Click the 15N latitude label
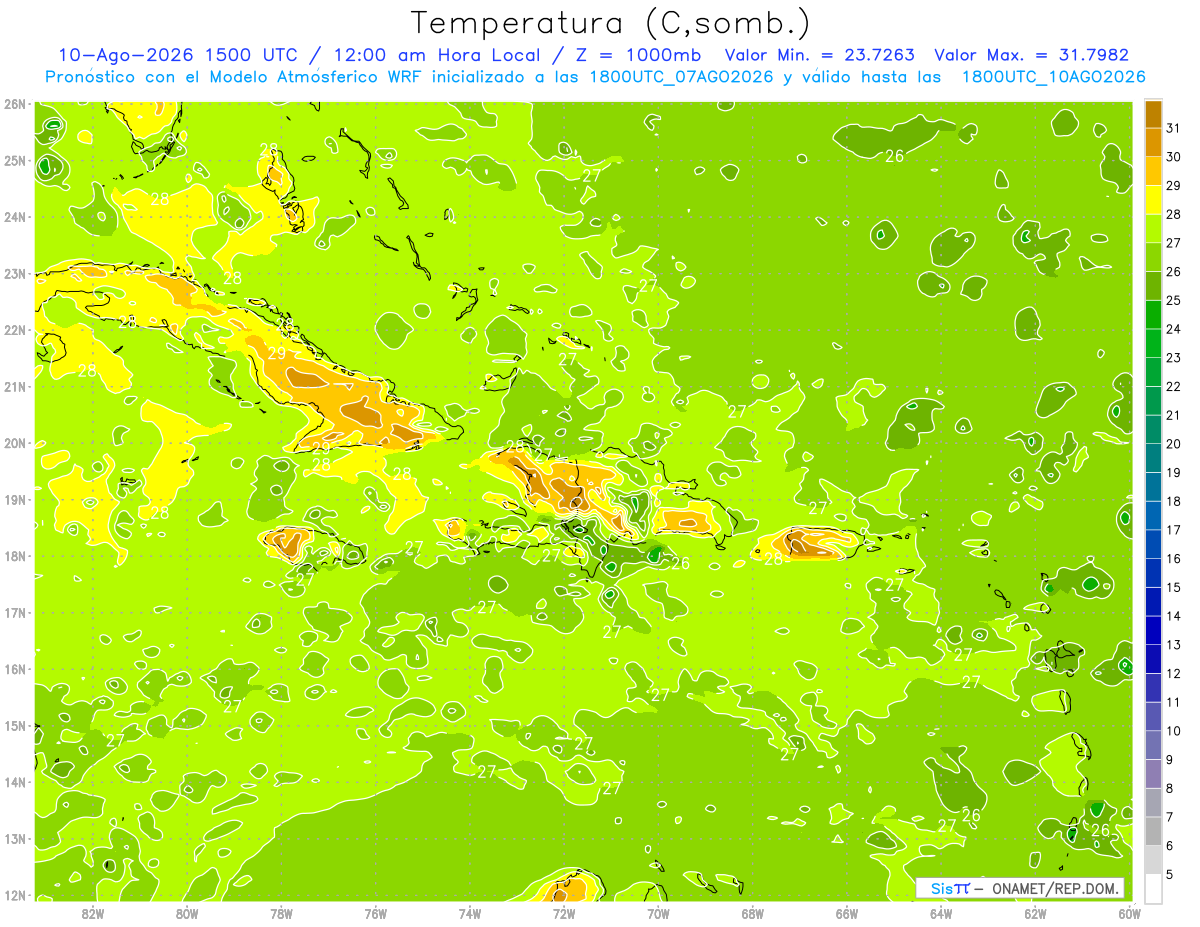Viewport: 1200px width, 927px height. click(15, 726)
